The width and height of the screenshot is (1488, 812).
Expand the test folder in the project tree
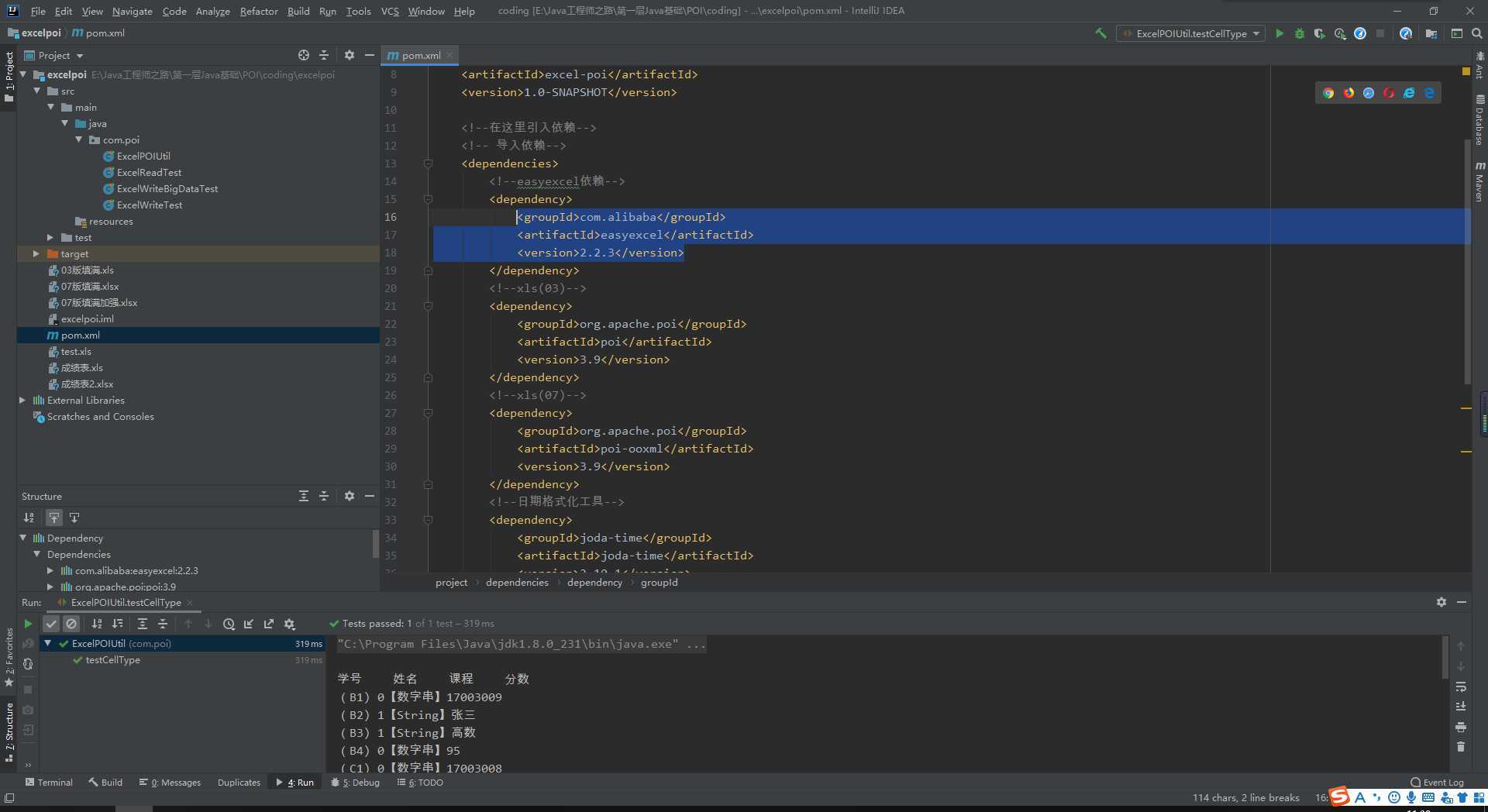(x=50, y=237)
